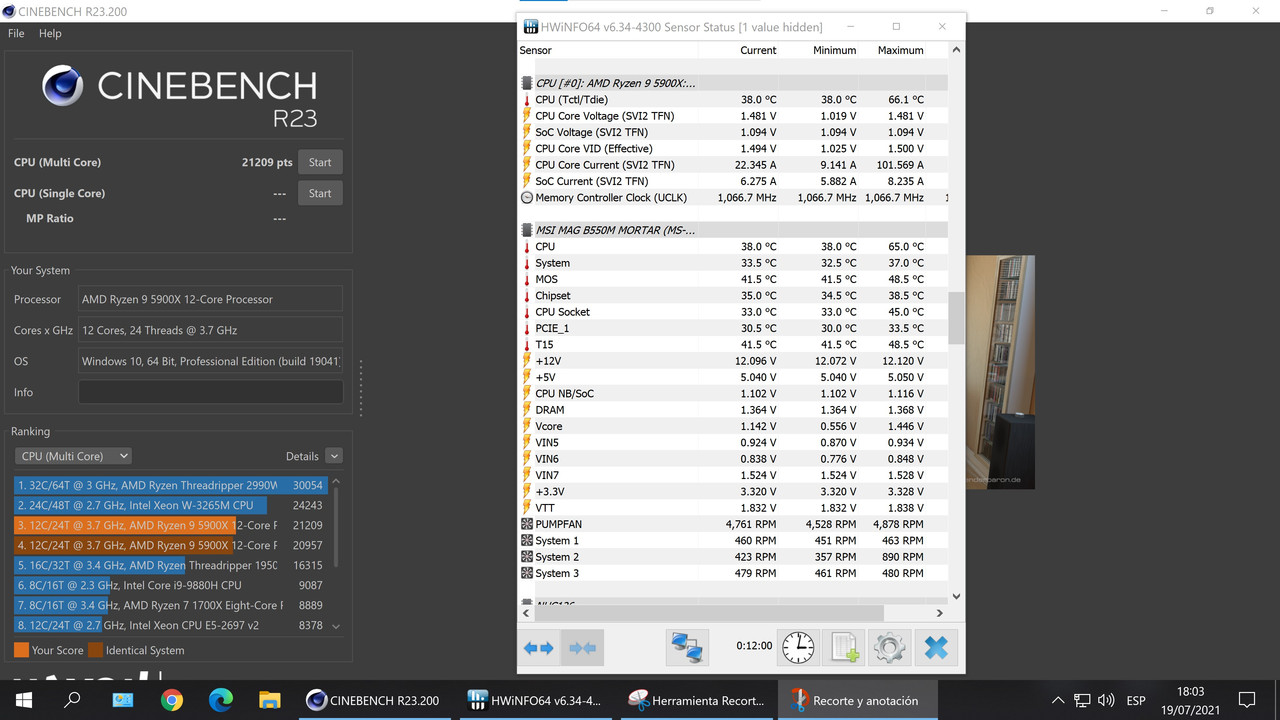Click the log file save icon in HWiNFO
1280x720 pixels.
coord(843,648)
